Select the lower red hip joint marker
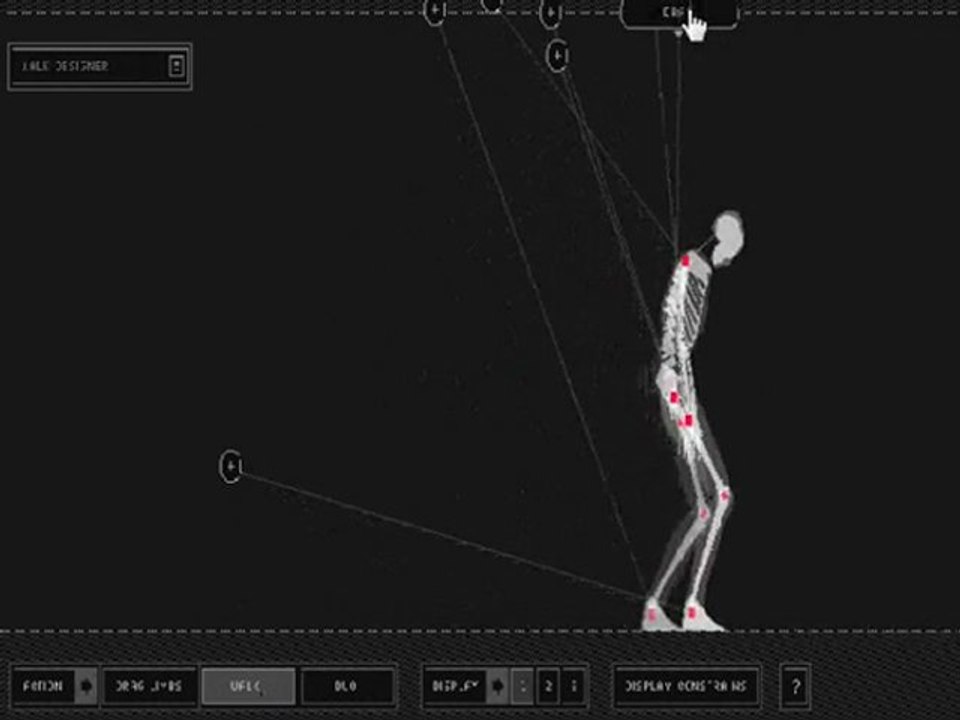The height and width of the screenshot is (720, 960). pos(688,421)
